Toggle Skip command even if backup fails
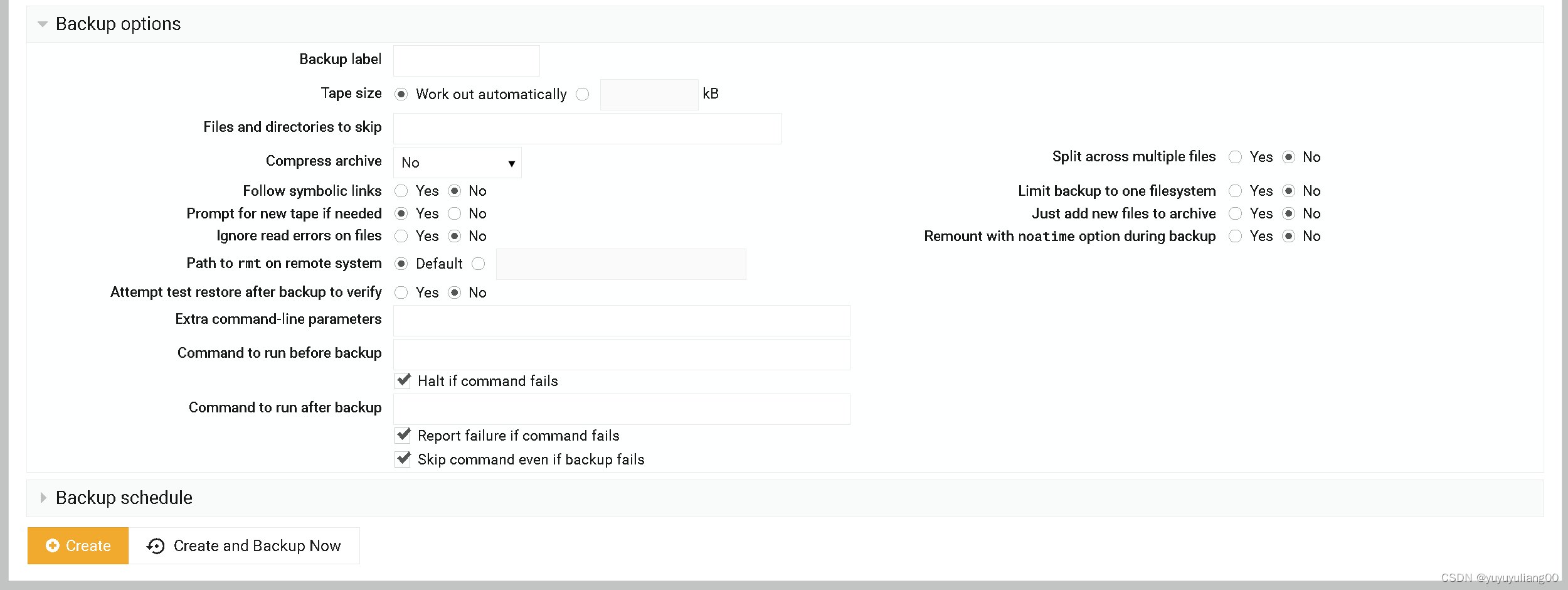Screen dimensions: 1568x590 point(403,459)
